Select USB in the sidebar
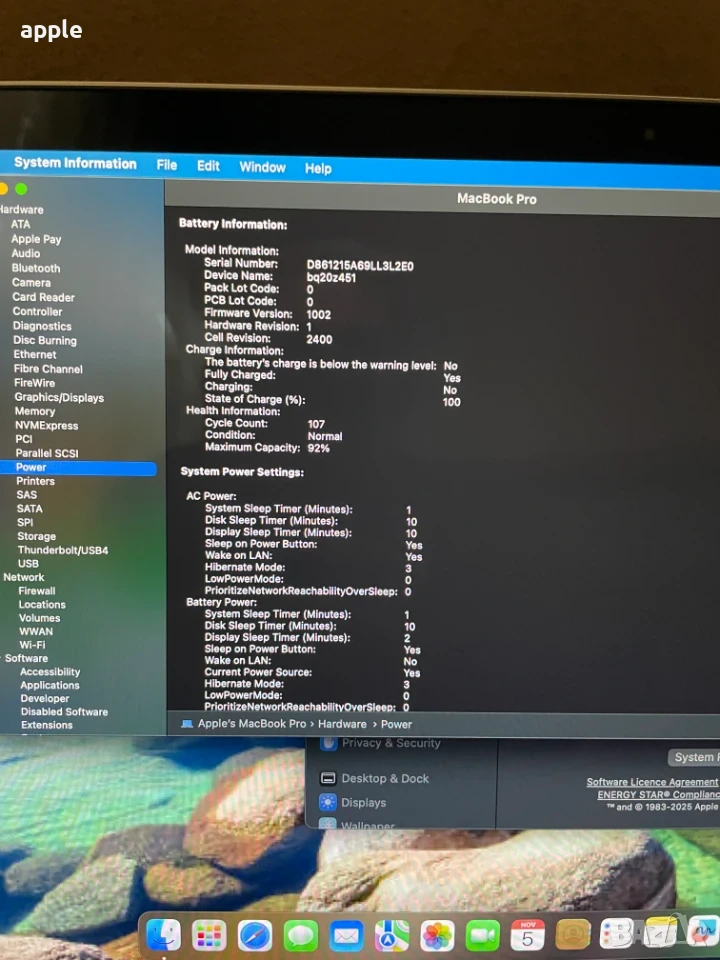Viewport: 720px width, 960px height. pyautogui.click(x=28, y=564)
